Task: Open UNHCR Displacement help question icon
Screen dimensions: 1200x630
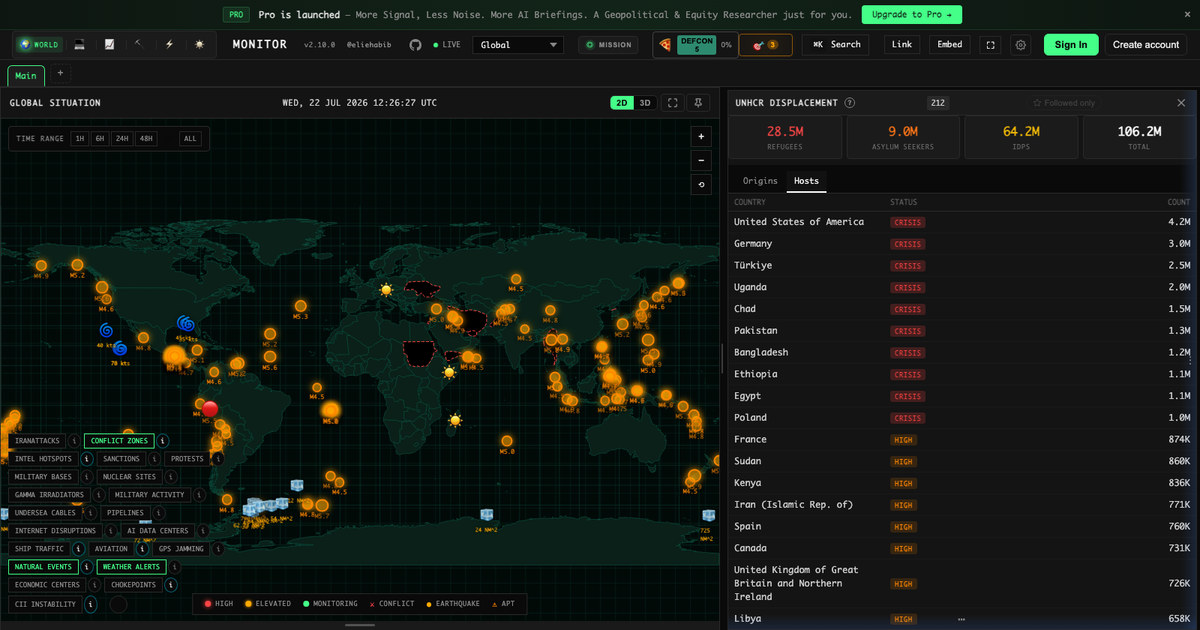Action: click(850, 103)
